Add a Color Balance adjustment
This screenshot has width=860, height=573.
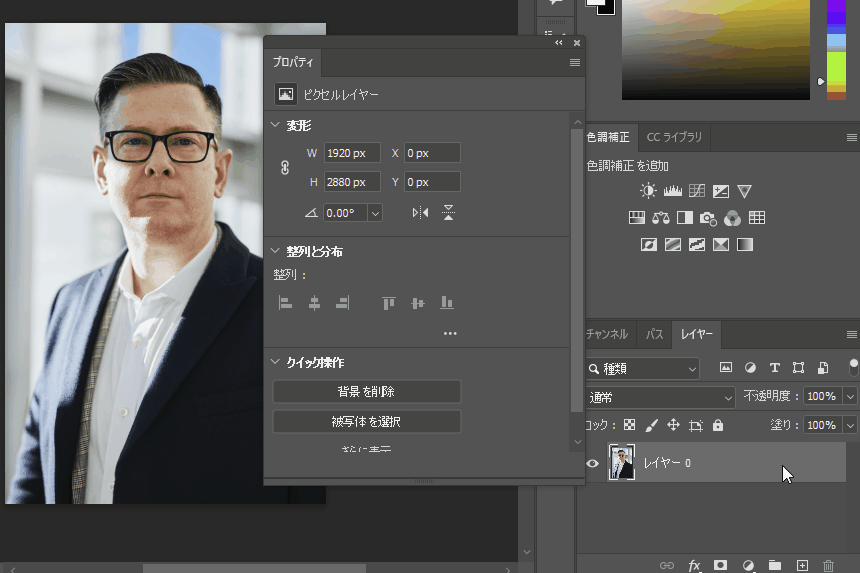click(x=661, y=218)
